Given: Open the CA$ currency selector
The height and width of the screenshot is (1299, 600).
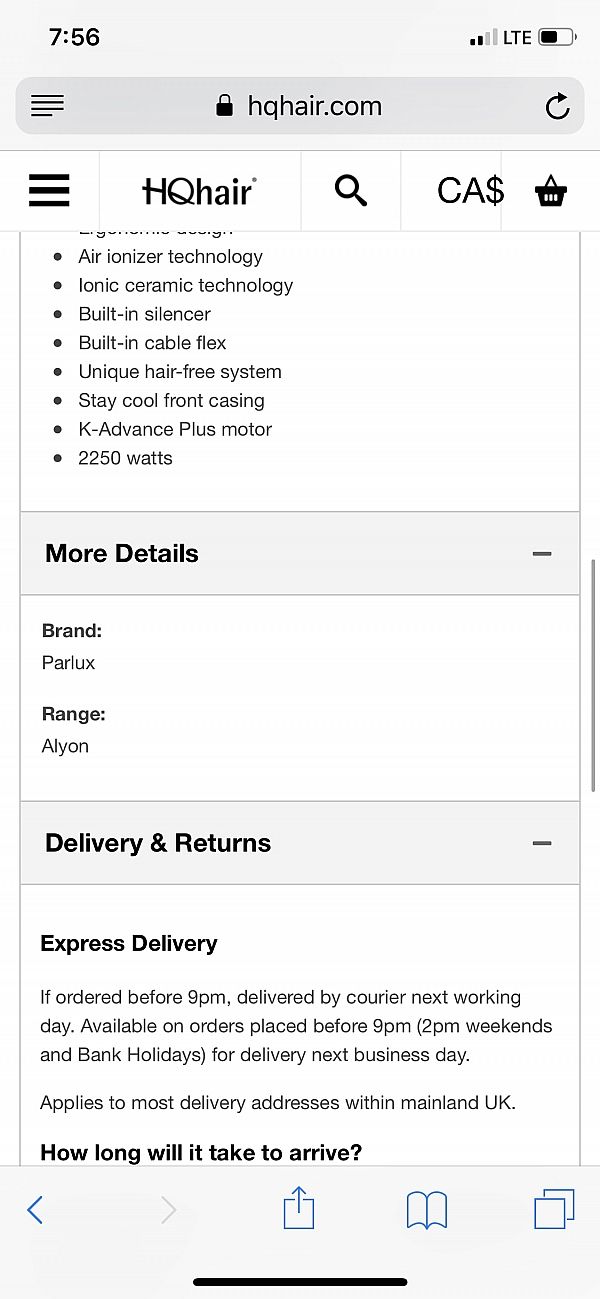Looking at the screenshot, I should point(469,190).
